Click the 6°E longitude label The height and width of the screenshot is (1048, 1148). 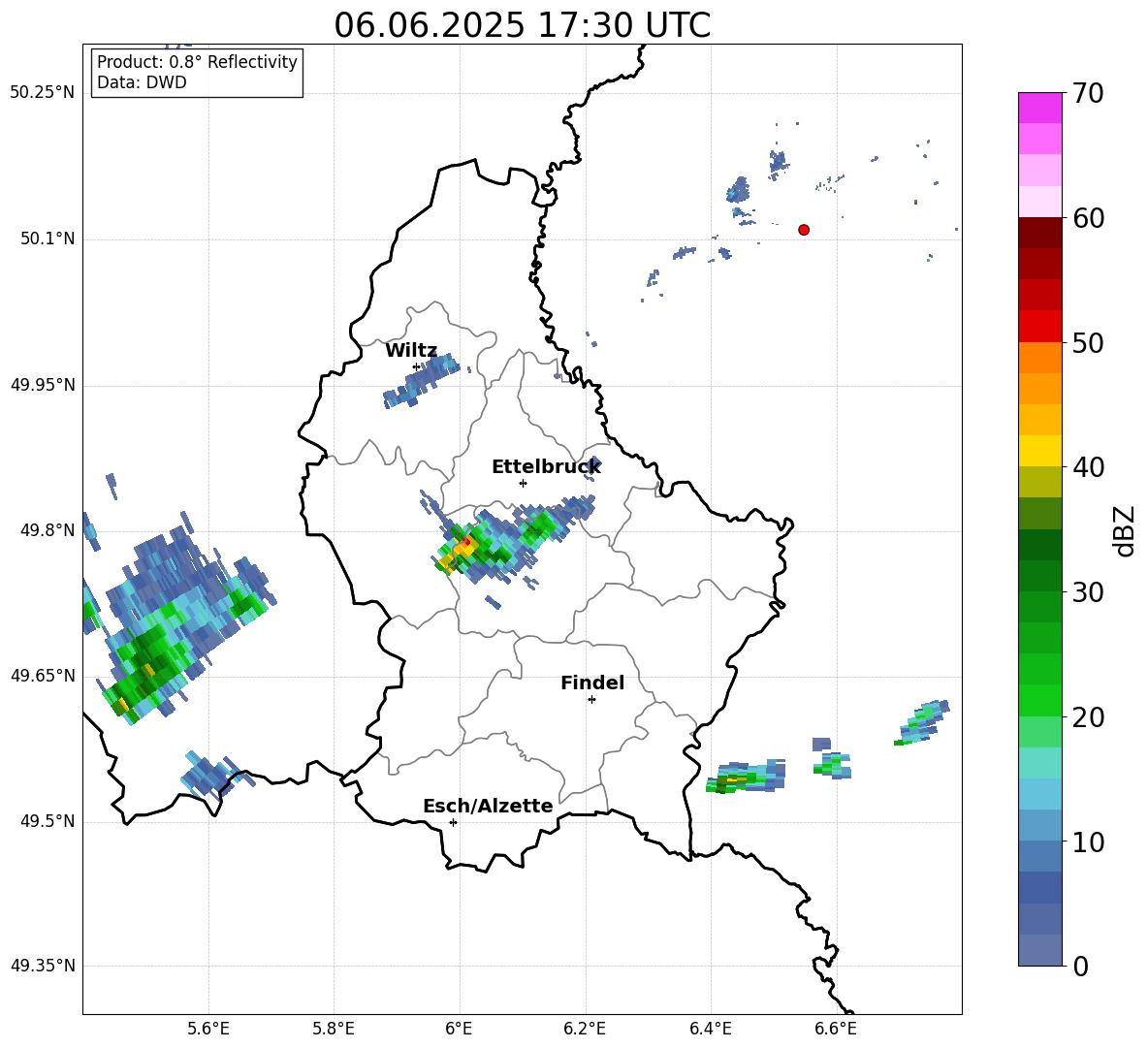click(x=459, y=1029)
